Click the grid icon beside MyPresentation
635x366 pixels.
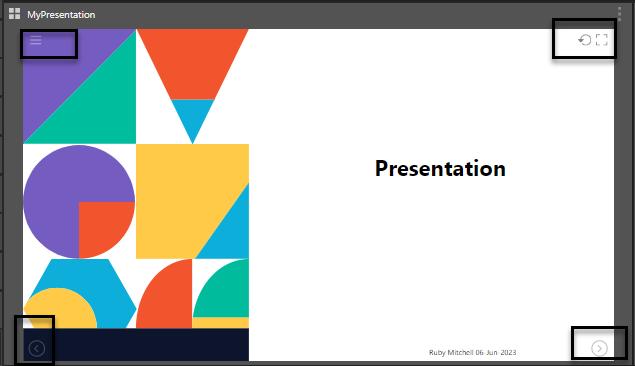pyautogui.click(x=15, y=14)
